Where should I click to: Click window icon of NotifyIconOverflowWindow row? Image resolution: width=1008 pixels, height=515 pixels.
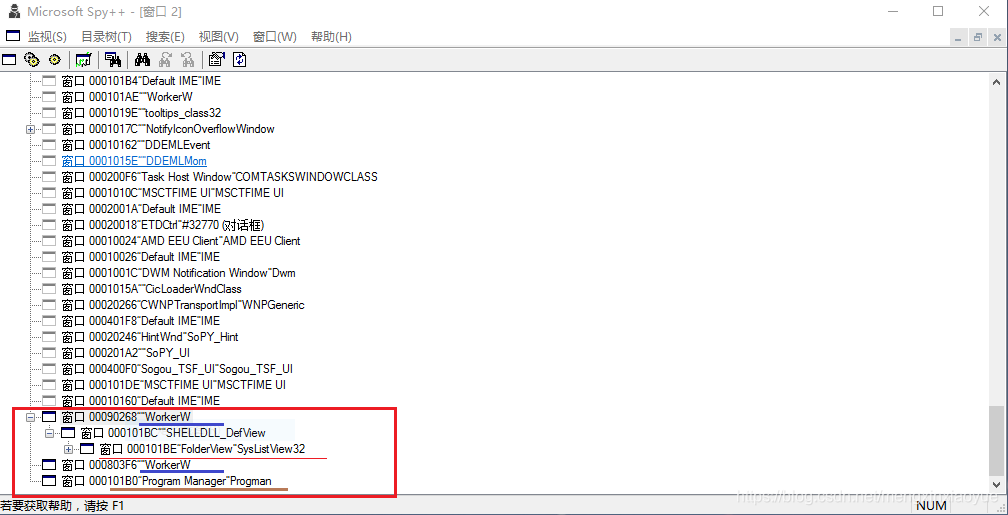[x=50, y=129]
